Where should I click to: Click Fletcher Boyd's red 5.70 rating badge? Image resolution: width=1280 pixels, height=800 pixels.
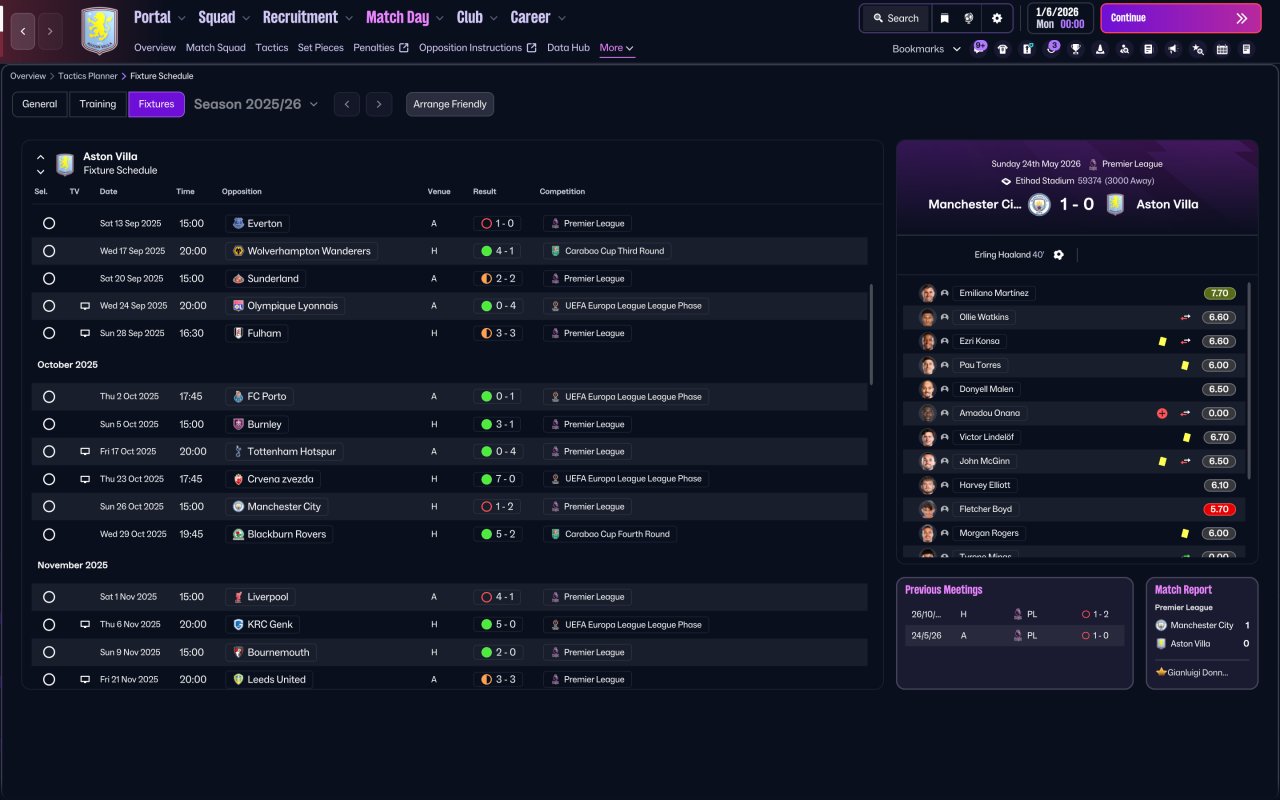point(1219,509)
